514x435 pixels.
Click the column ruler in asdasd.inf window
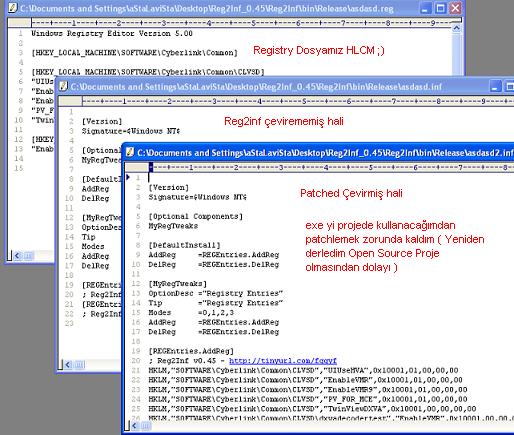[x=298, y=101]
